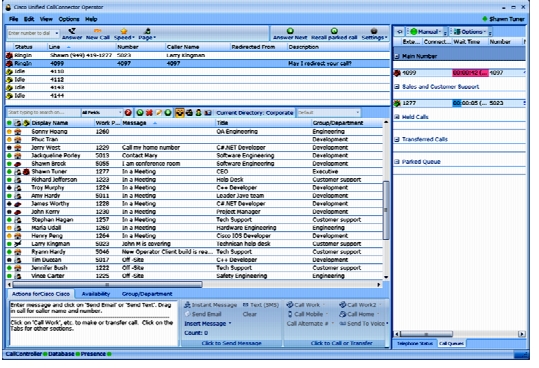Click the Call Work option
The image size is (539, 368).
point(305,305)
